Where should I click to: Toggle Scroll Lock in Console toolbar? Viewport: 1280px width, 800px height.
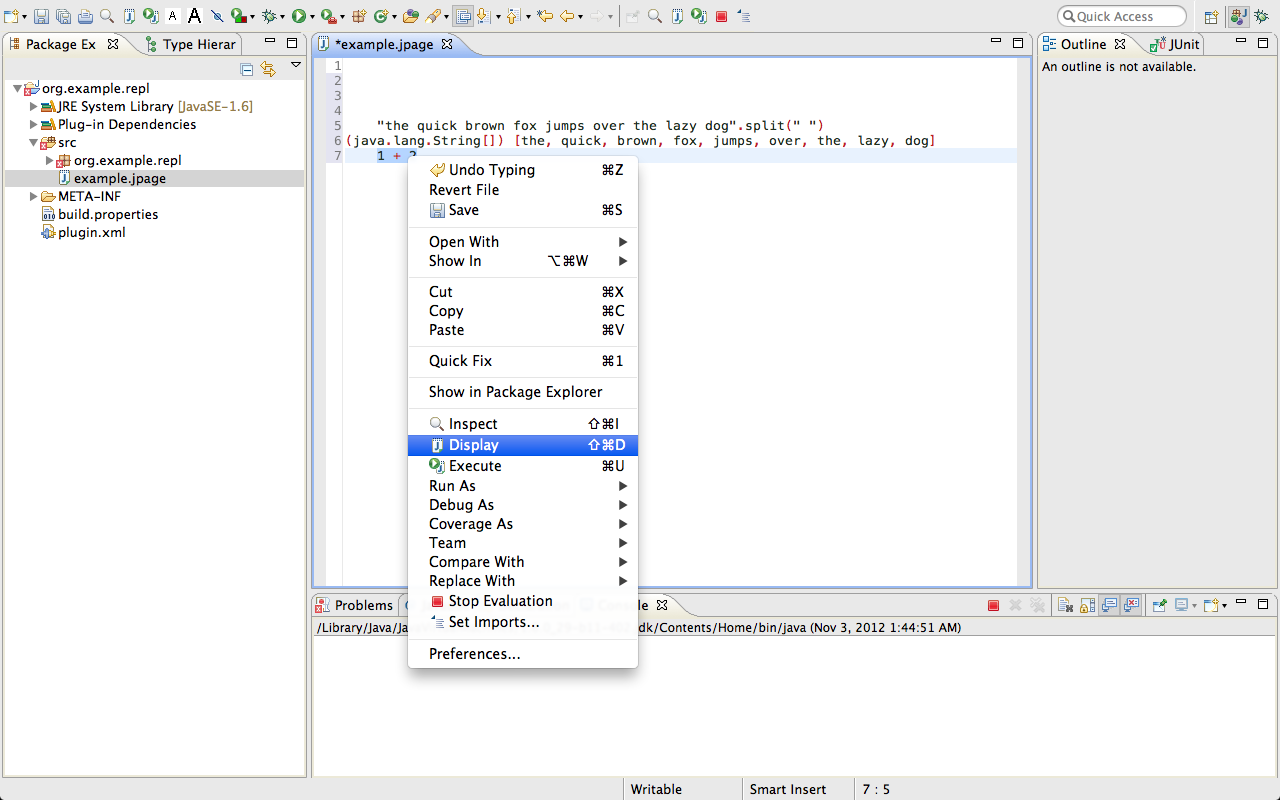pyautogui.click(x=1087, y=605)
